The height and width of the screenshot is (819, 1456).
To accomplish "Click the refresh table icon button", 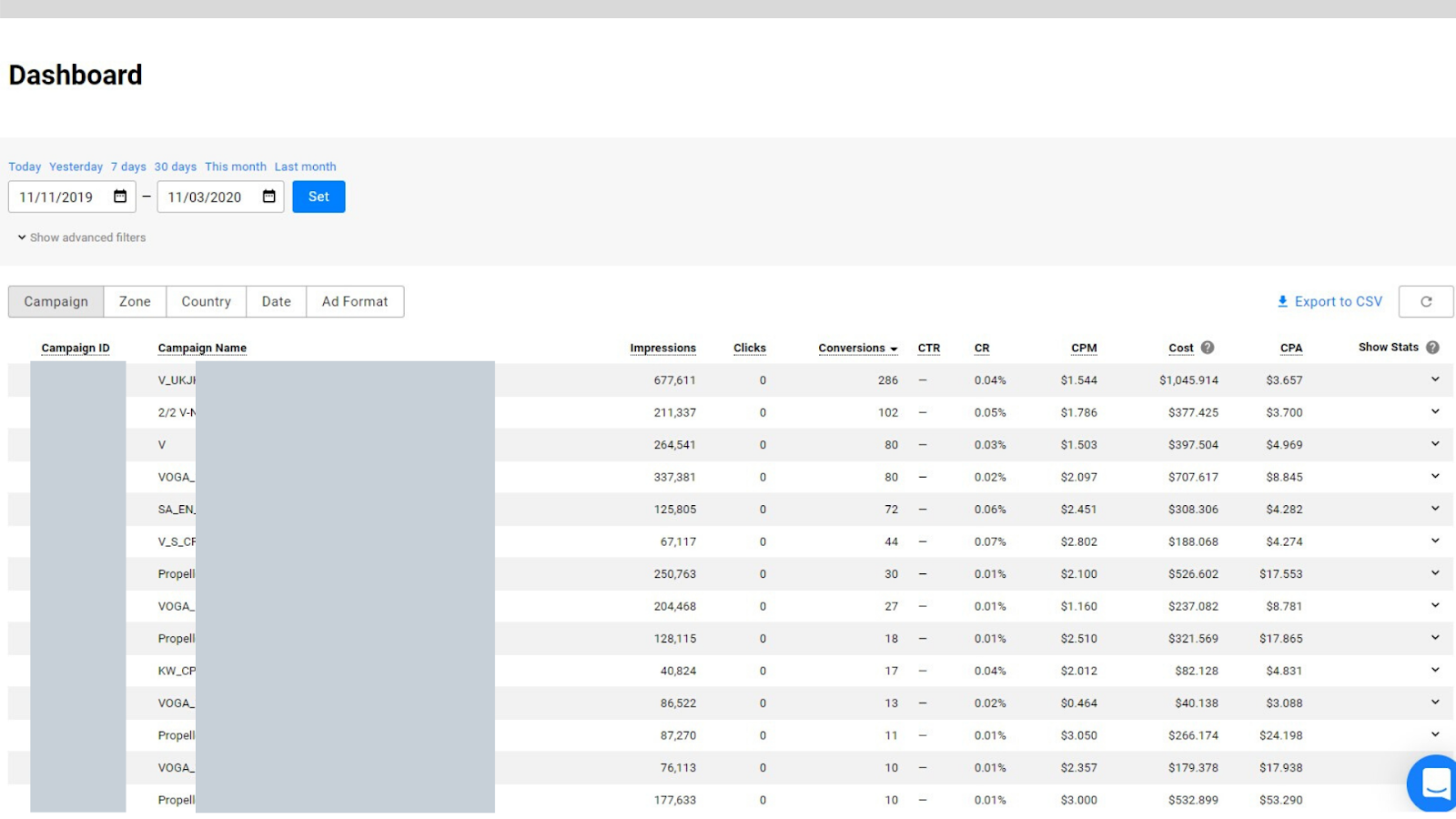I will tap(1425, 302).
